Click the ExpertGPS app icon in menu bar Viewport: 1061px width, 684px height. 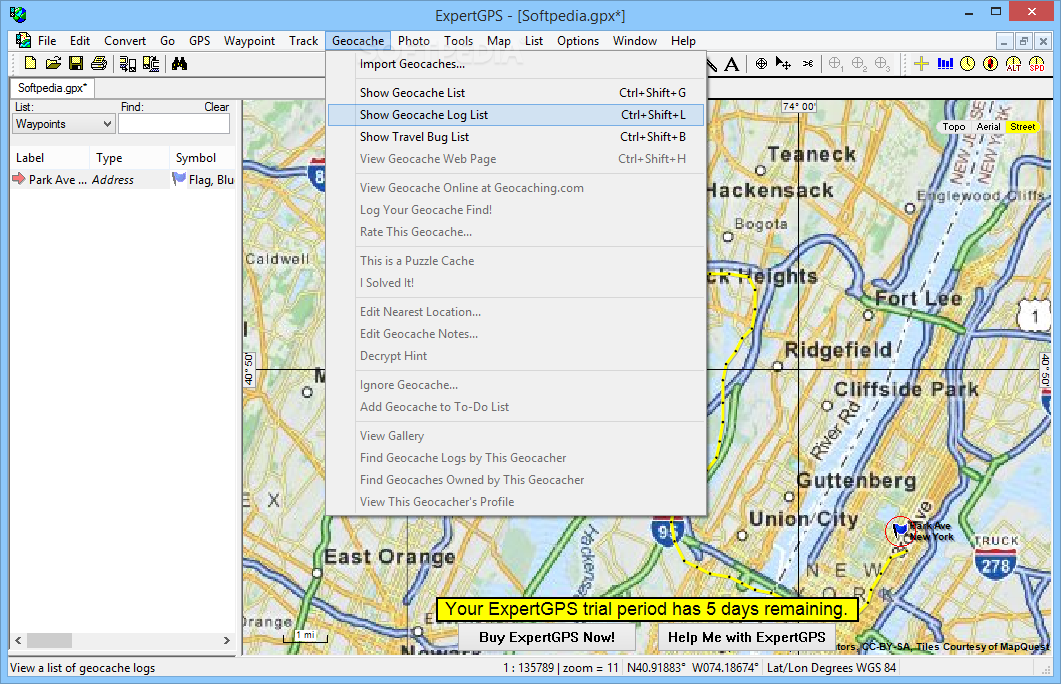23,41
